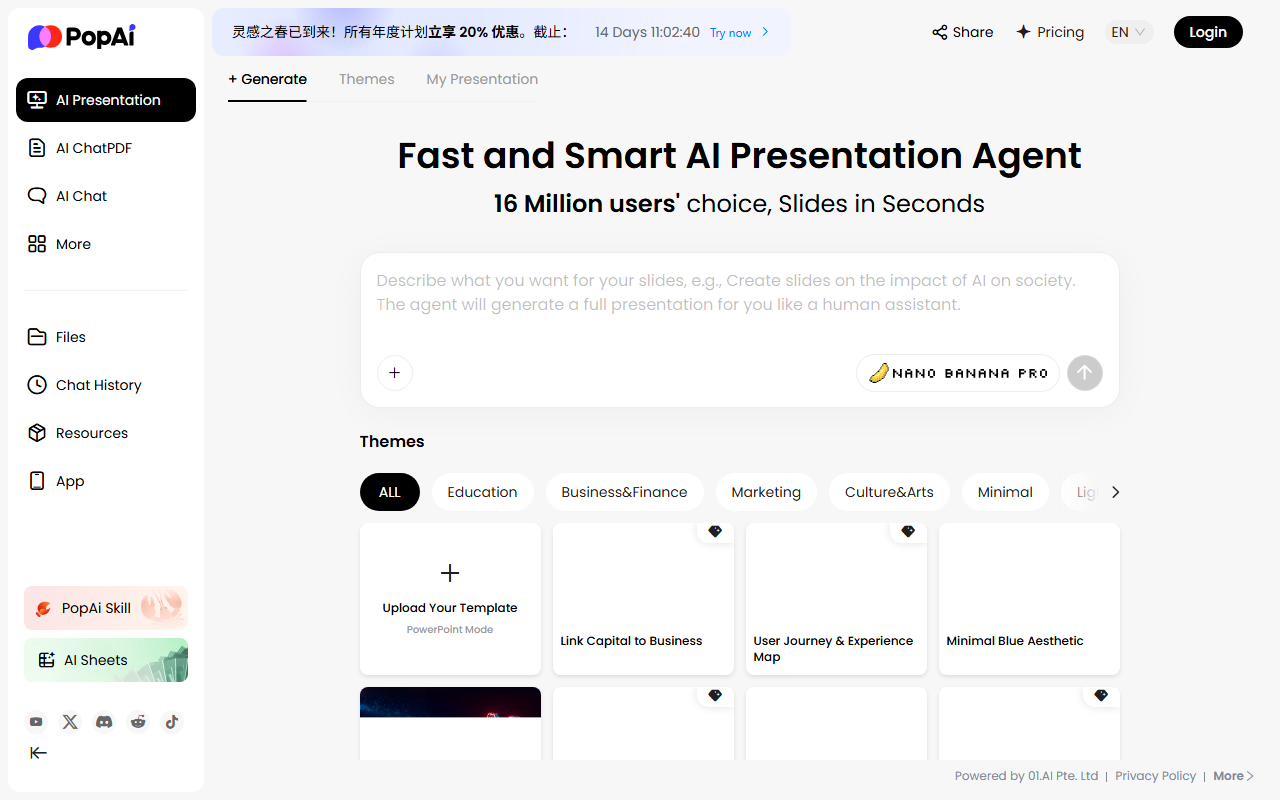Click the Share icon in header

(940, 32)
